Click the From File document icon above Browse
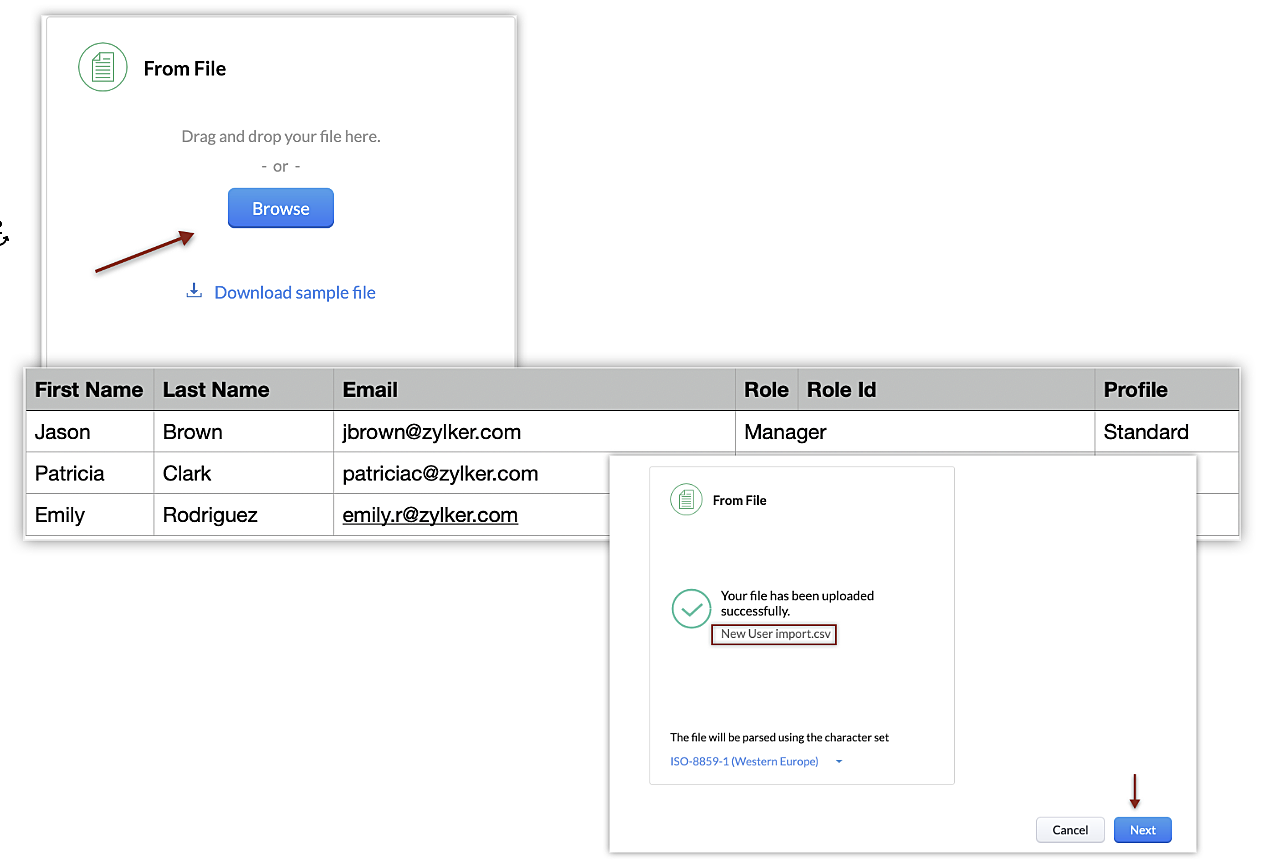Screen dimensions: 1278x868 coord(103,68)
